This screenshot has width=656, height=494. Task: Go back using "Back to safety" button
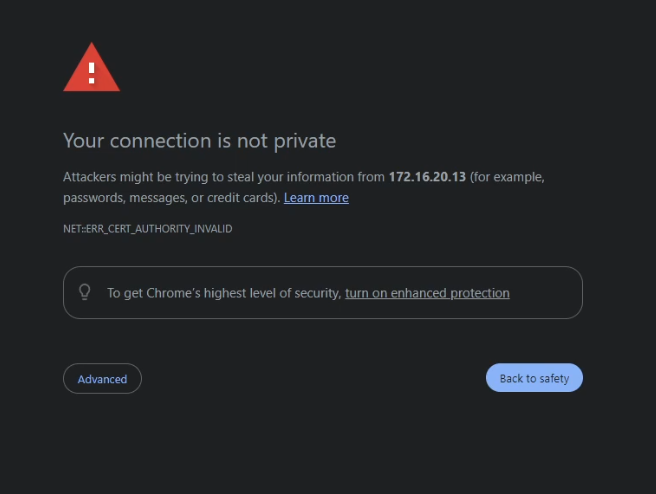point(534,378)
